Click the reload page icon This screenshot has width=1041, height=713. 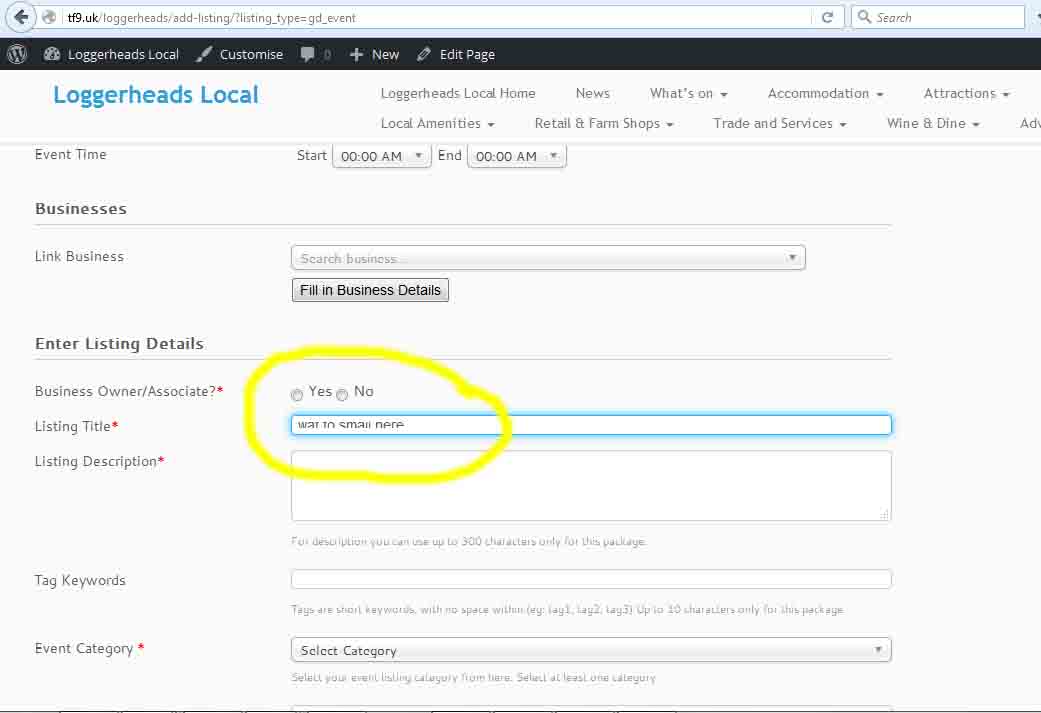click(x=827, y=17)
